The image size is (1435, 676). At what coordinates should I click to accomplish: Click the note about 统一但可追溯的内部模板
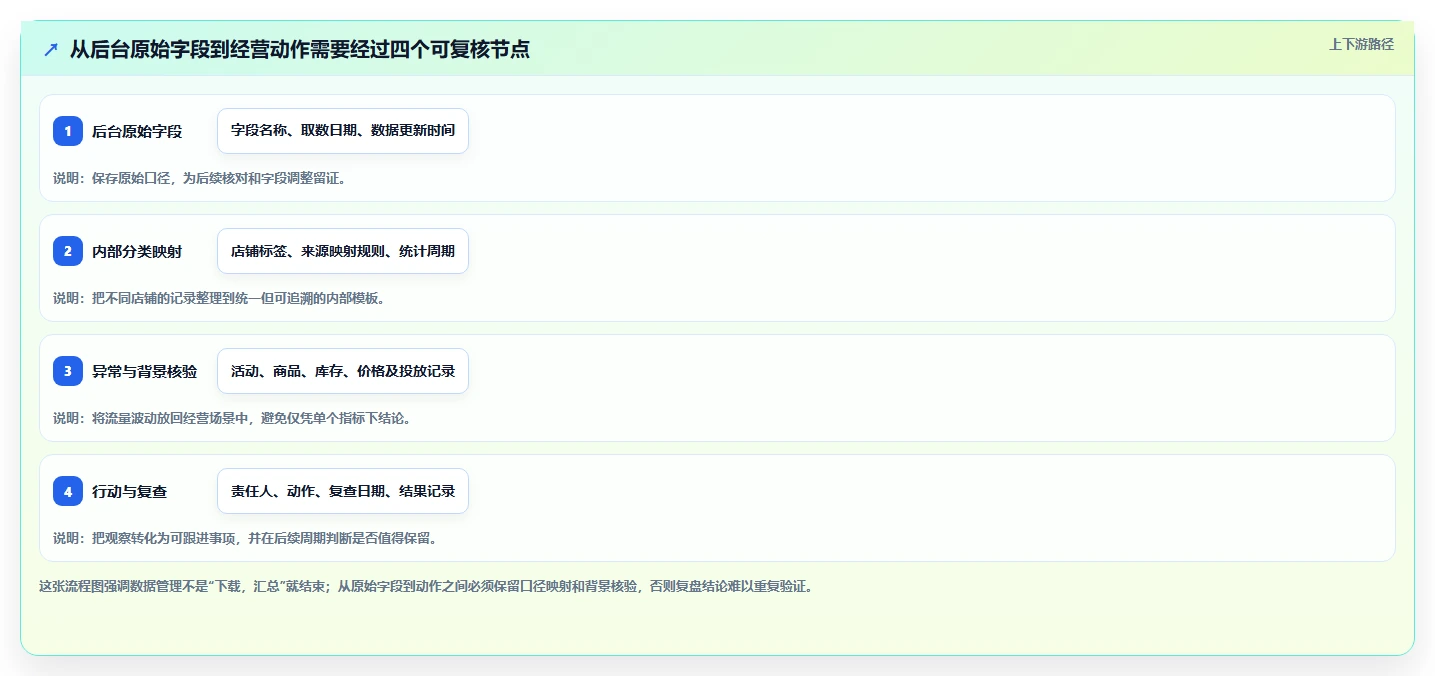tap(219, 298)
